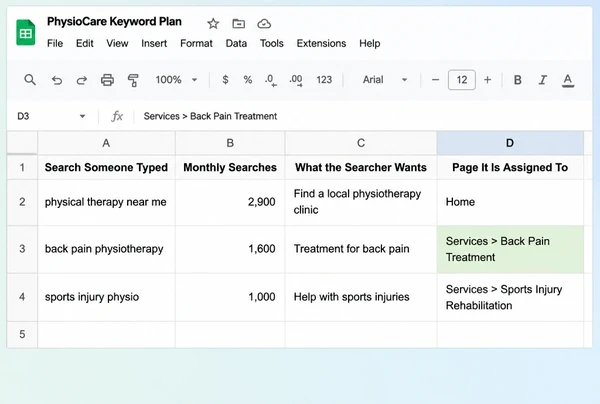Open the Format menu
Viewport: 600px width, 404px height.
tap(196, 43)
